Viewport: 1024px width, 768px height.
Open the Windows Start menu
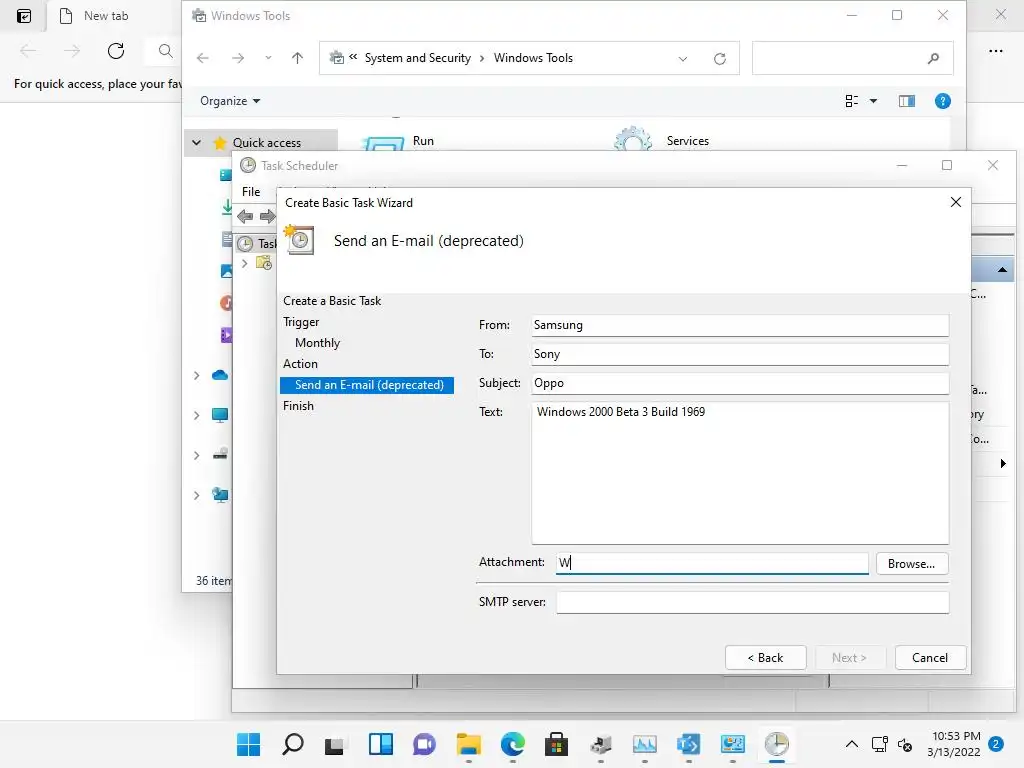pos(248,744)
